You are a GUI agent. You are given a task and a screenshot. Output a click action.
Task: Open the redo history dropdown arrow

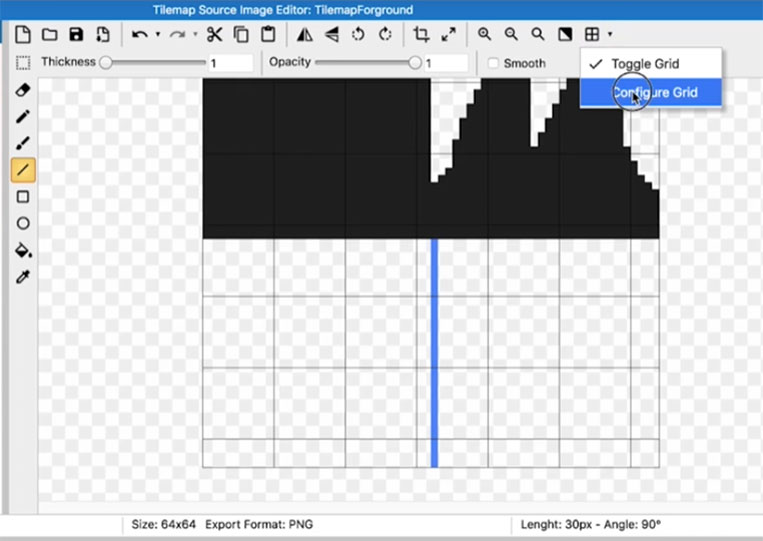195,35
